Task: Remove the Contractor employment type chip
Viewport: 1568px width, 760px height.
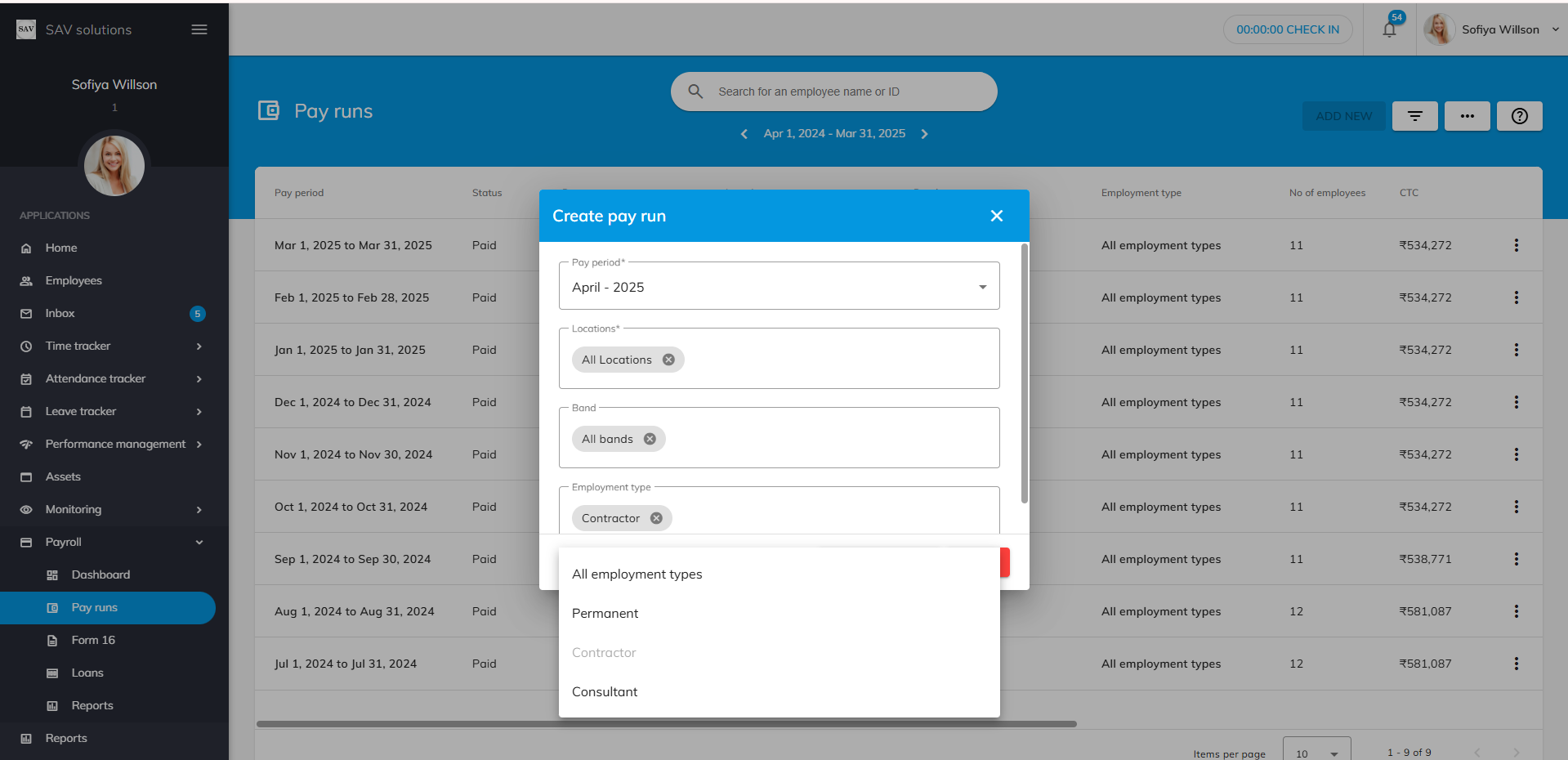Action: 656,517
